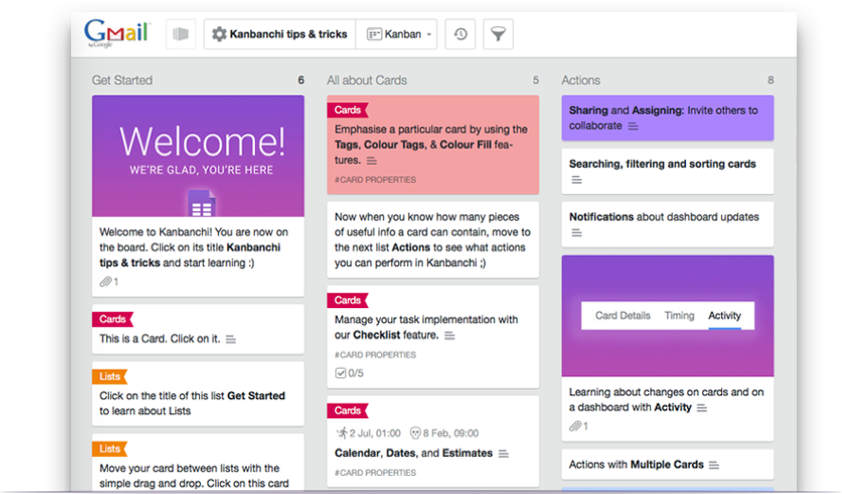Image resolution: width=842 pixels, height=494 pixels.
Task: Open the Calendar, Dates, and Estimates card
Action: point(433,442)
